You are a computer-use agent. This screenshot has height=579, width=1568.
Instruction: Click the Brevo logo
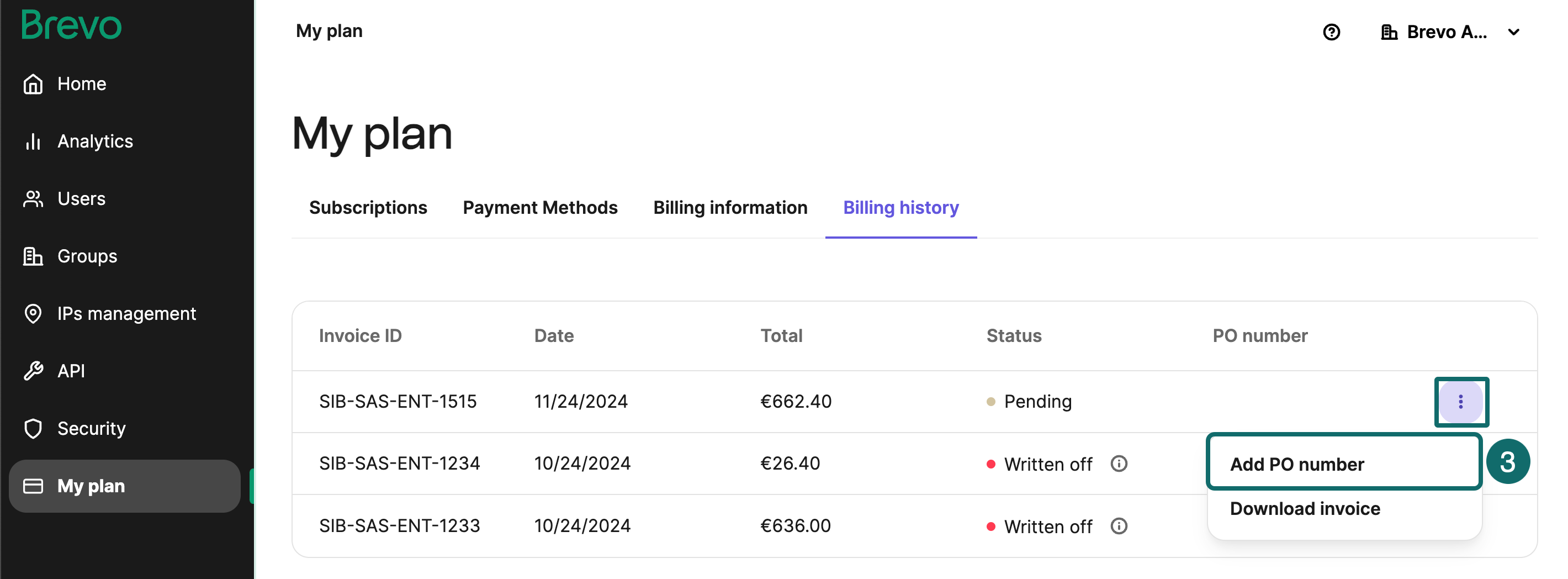71,25
